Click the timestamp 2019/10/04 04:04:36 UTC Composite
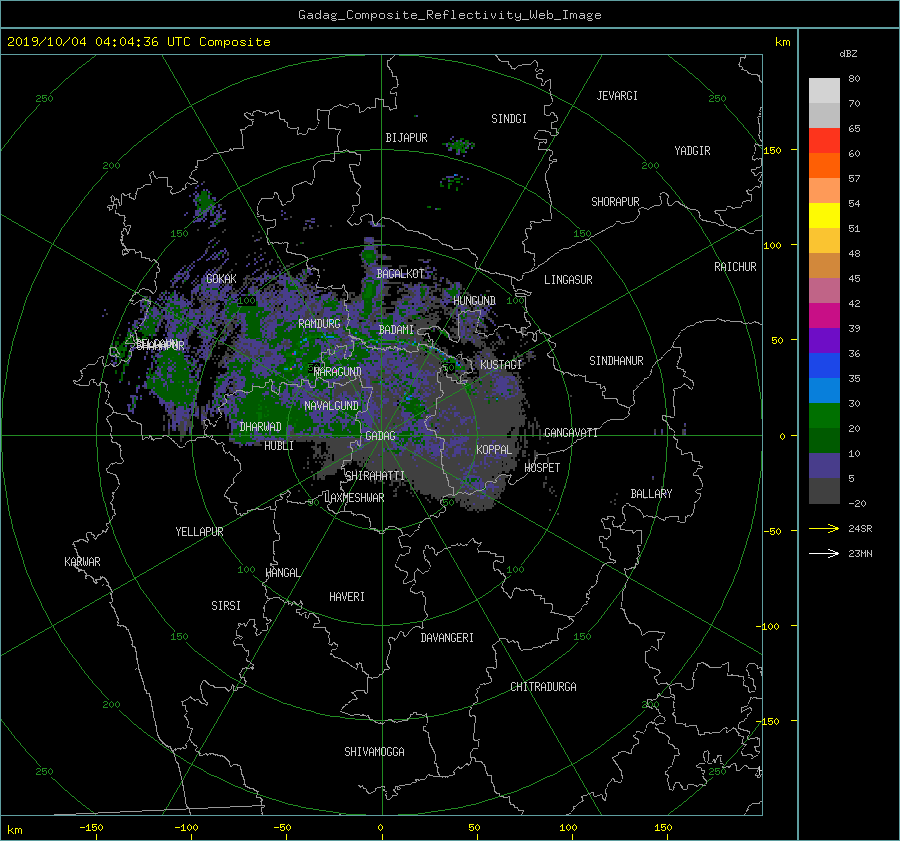The width and height of the screenshot is (900, 841). click(138, 42)
